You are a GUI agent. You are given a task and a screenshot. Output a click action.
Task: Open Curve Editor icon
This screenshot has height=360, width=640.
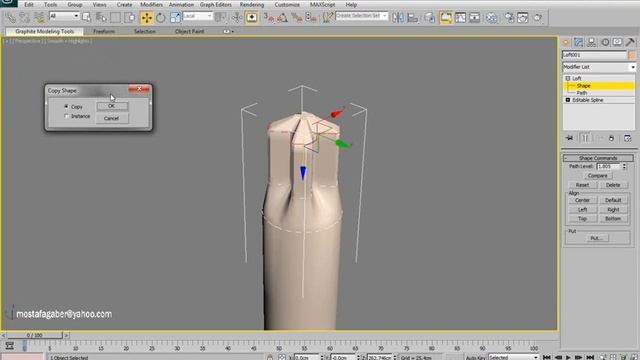pos(460,18)
